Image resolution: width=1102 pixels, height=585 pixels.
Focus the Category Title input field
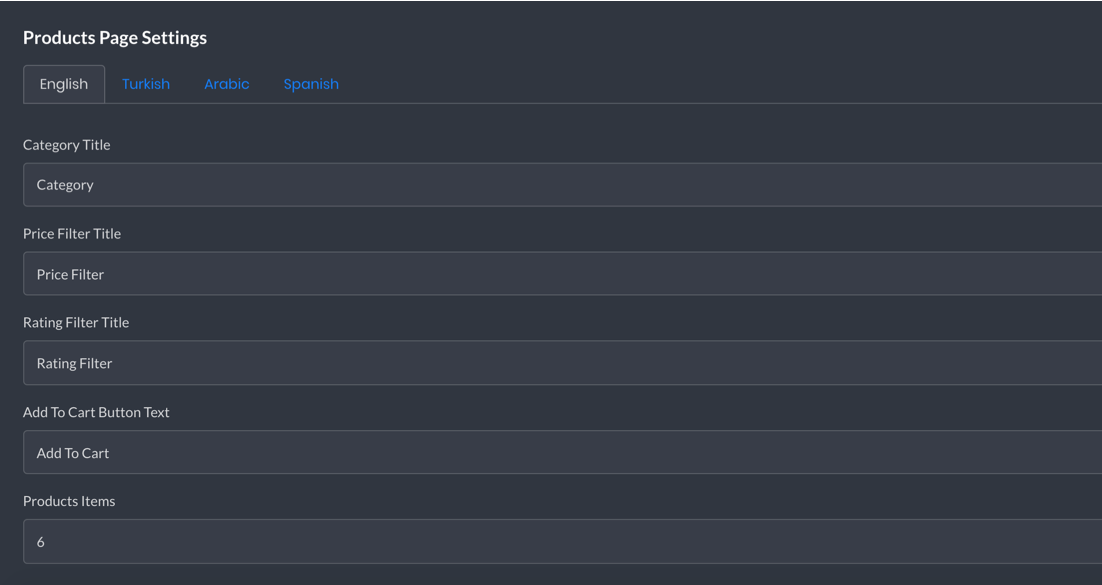(x=562, y=185)
